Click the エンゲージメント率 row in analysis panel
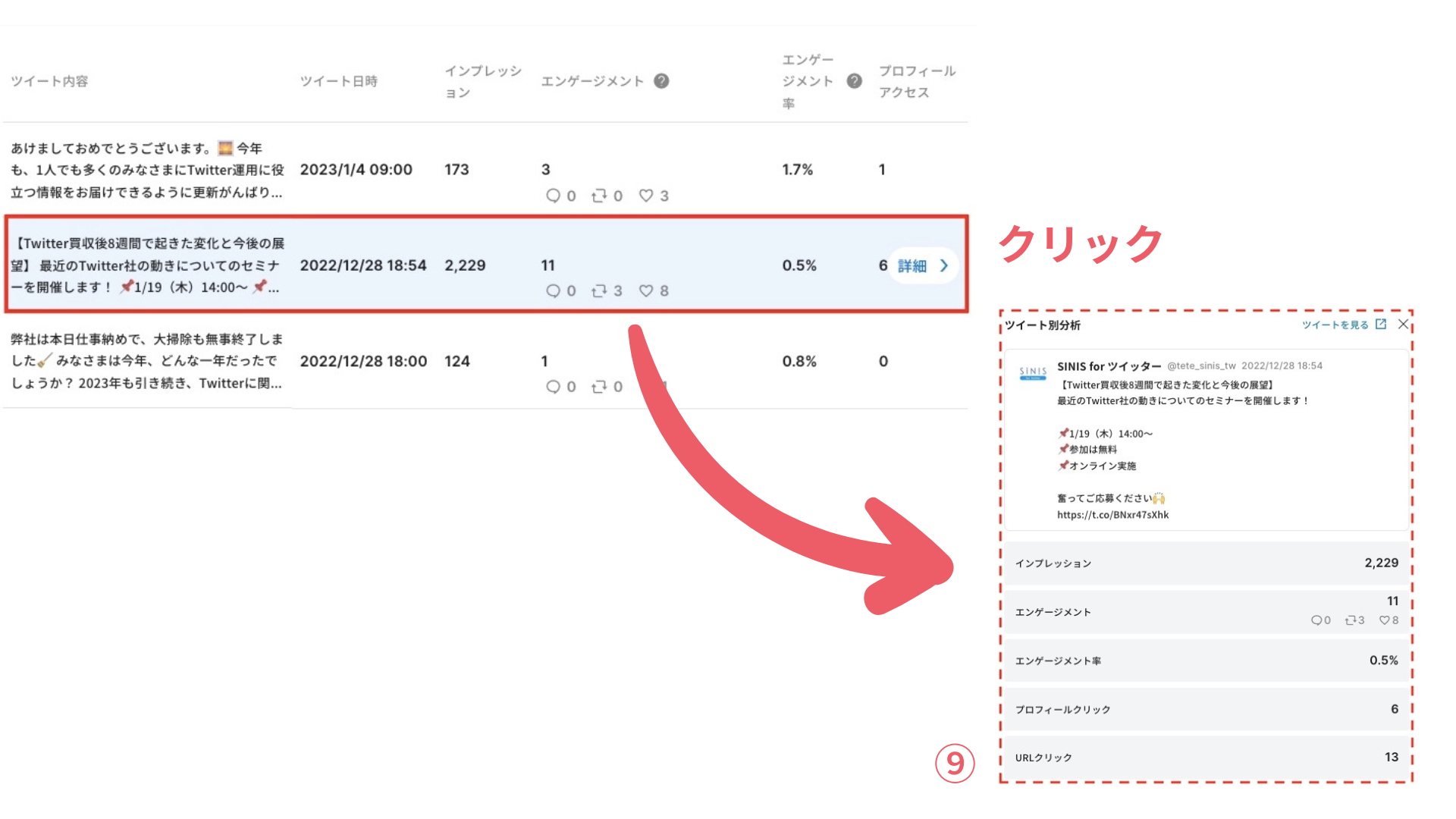This screenshot has height=819, width=1456. point(1207,661)
